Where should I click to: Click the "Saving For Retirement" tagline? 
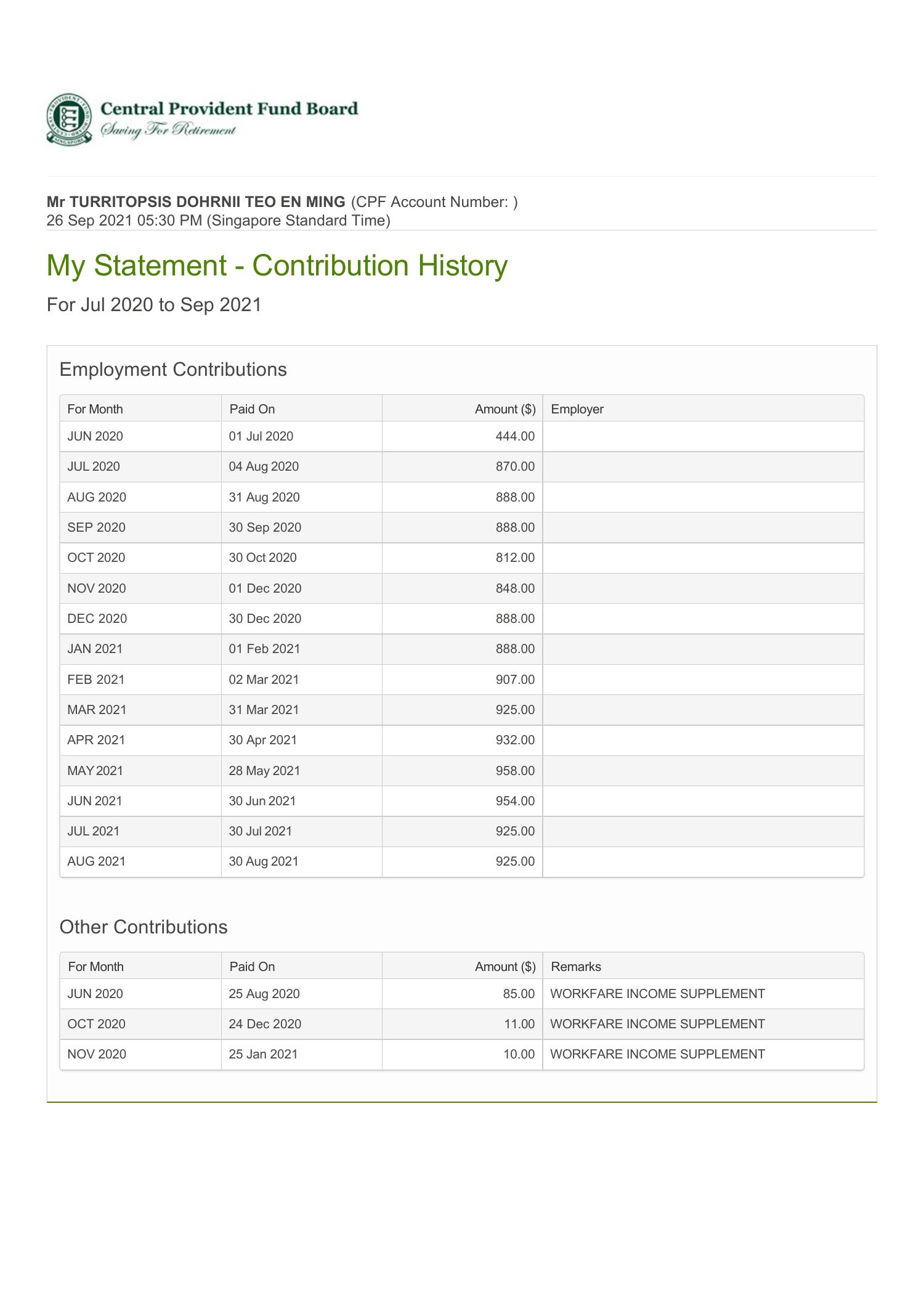point(168,130)
